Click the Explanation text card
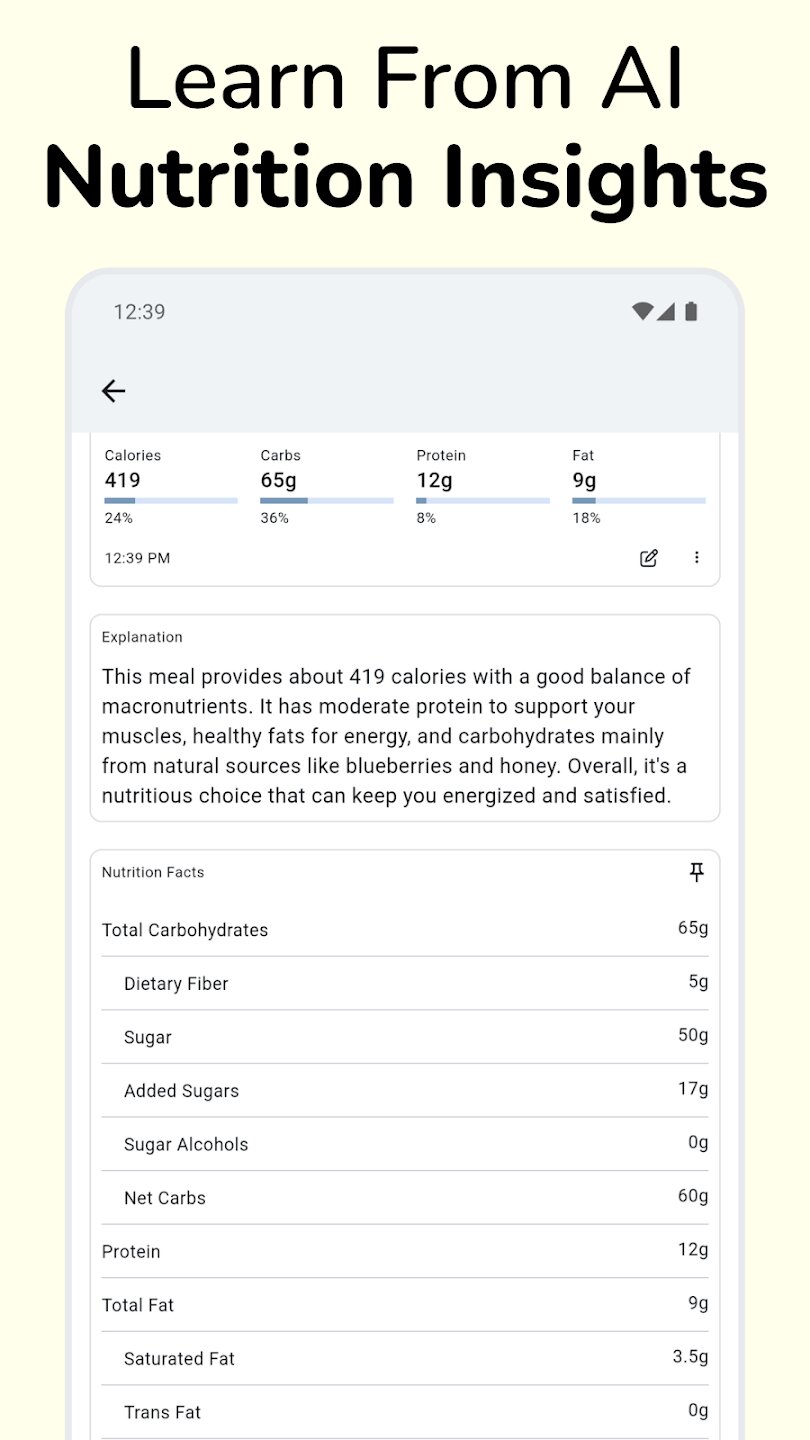The height and width of the screenshot is (1440, 810). [405, 720]
